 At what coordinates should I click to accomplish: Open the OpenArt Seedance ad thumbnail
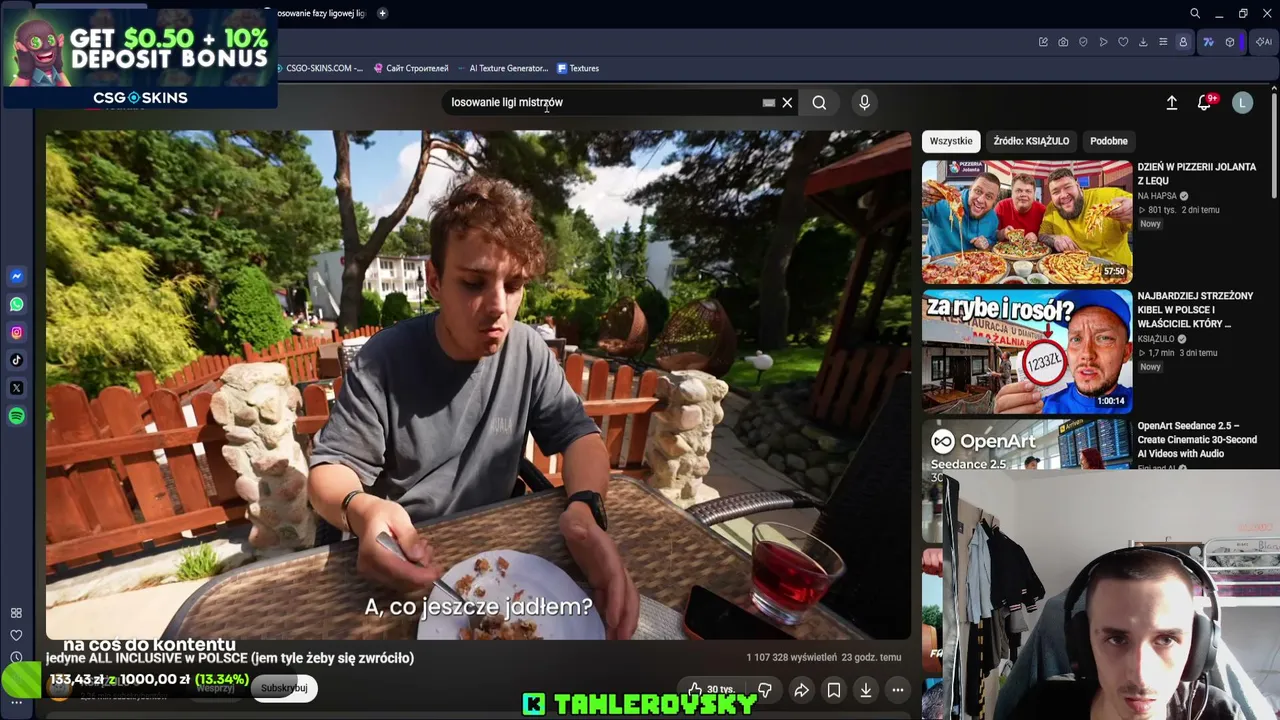[x=1027, y=444]
